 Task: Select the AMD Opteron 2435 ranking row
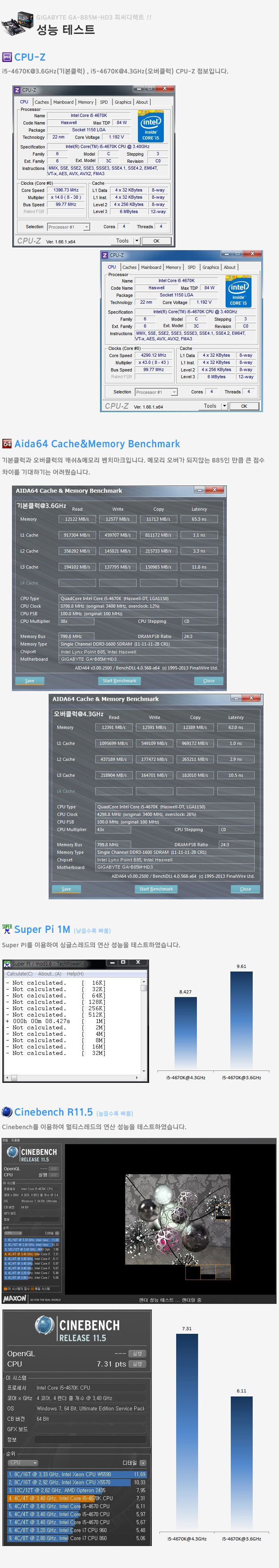pos(77,1490)
